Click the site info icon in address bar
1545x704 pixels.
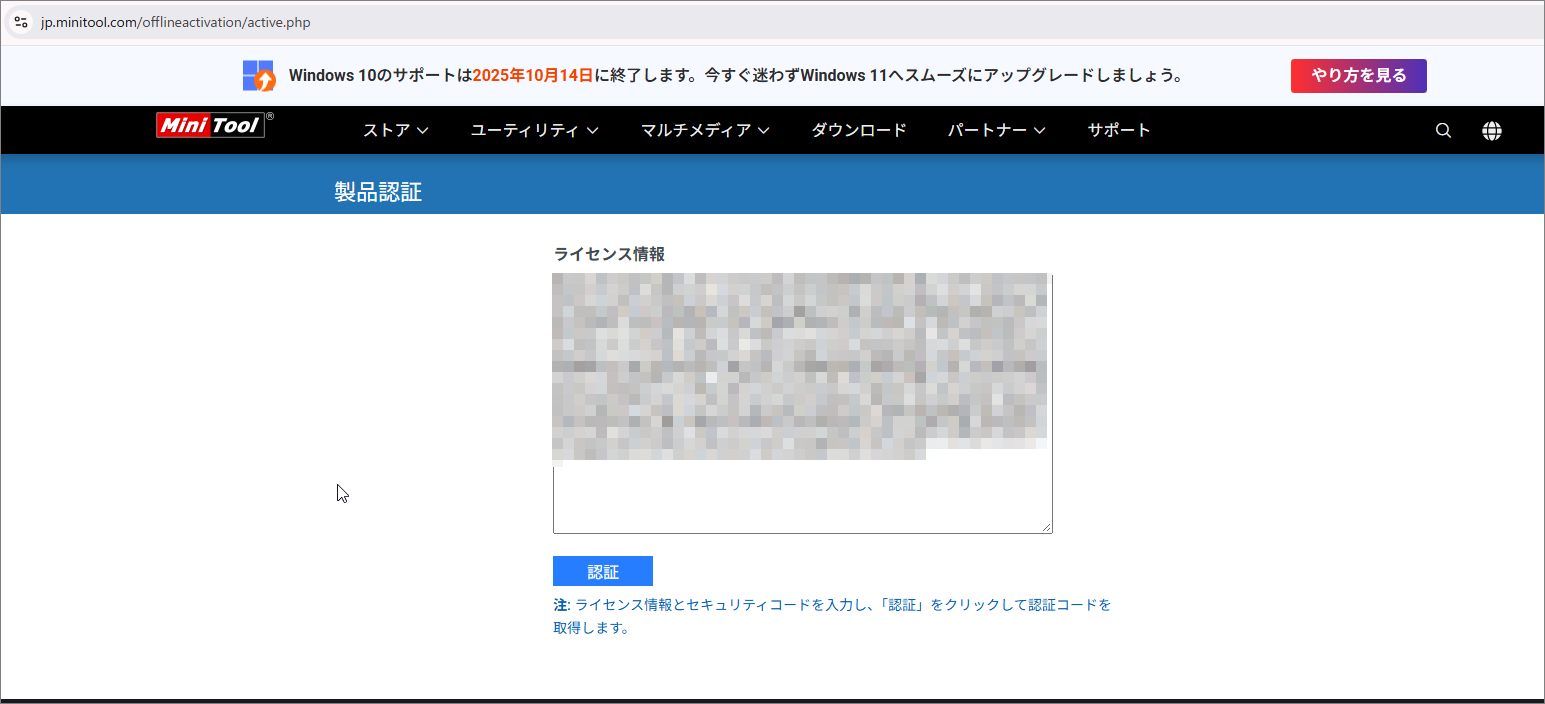pos(20,21)
